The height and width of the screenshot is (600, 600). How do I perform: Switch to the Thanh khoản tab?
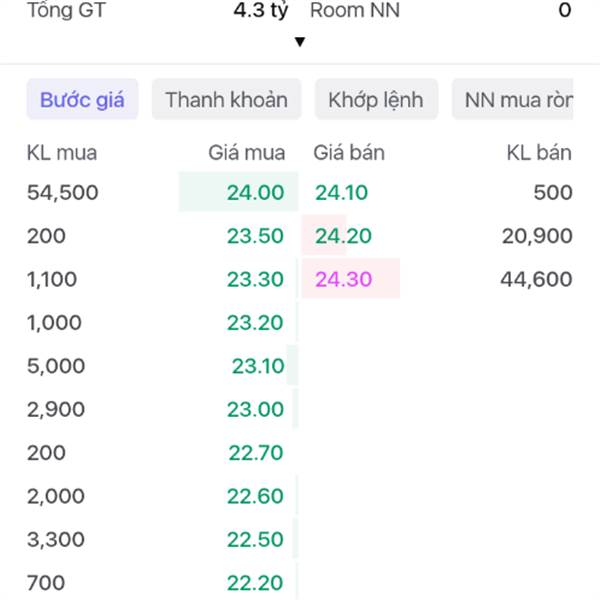[226, 100]
